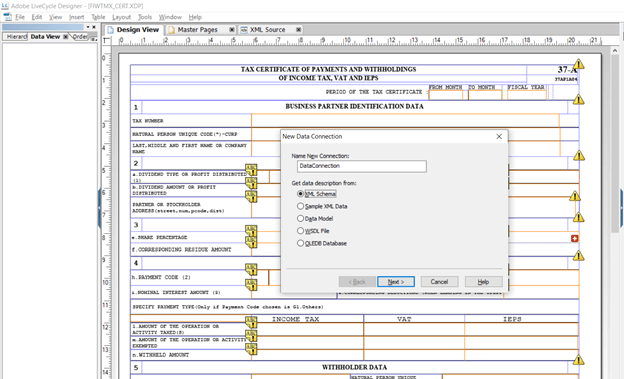Select the XML Schema radio option

point(300,194)
